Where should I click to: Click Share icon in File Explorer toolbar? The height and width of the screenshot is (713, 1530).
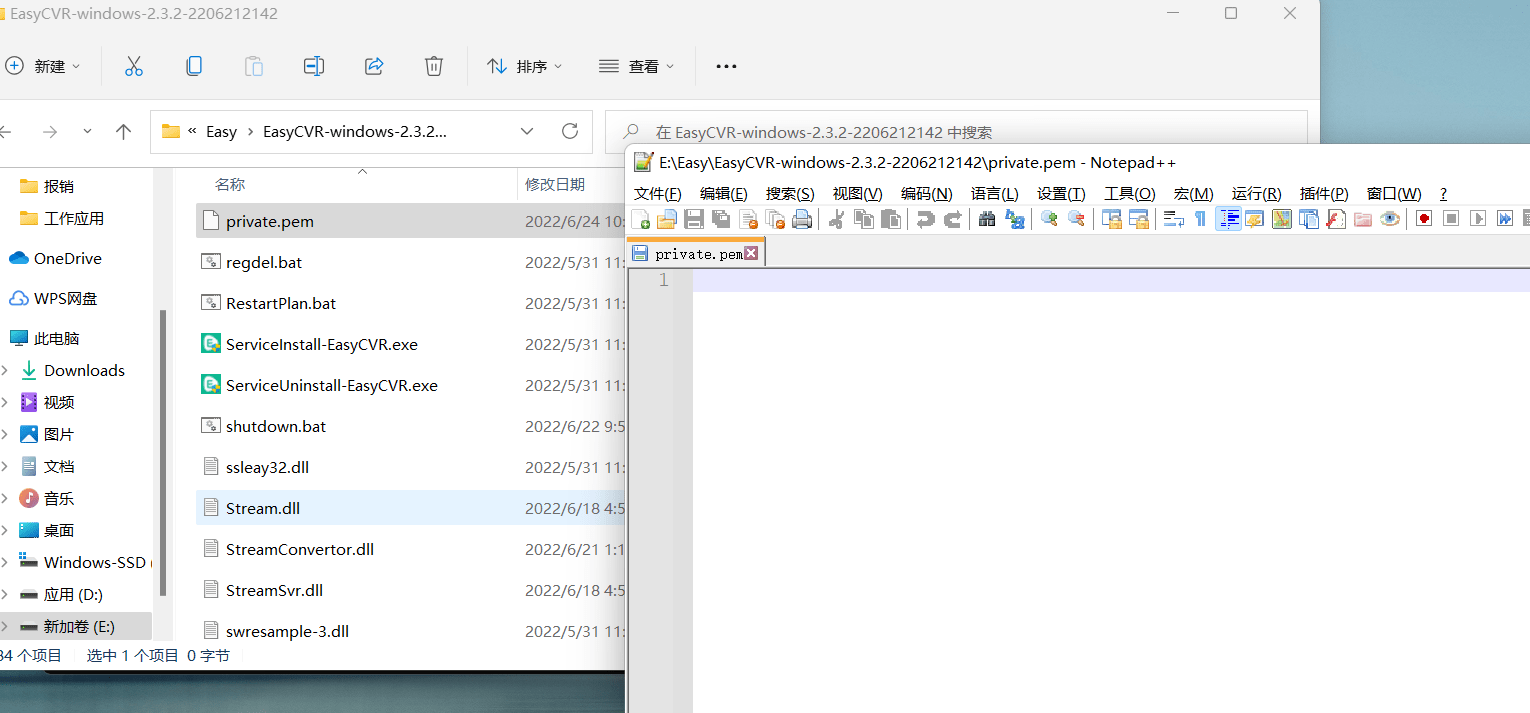[374, 66]
